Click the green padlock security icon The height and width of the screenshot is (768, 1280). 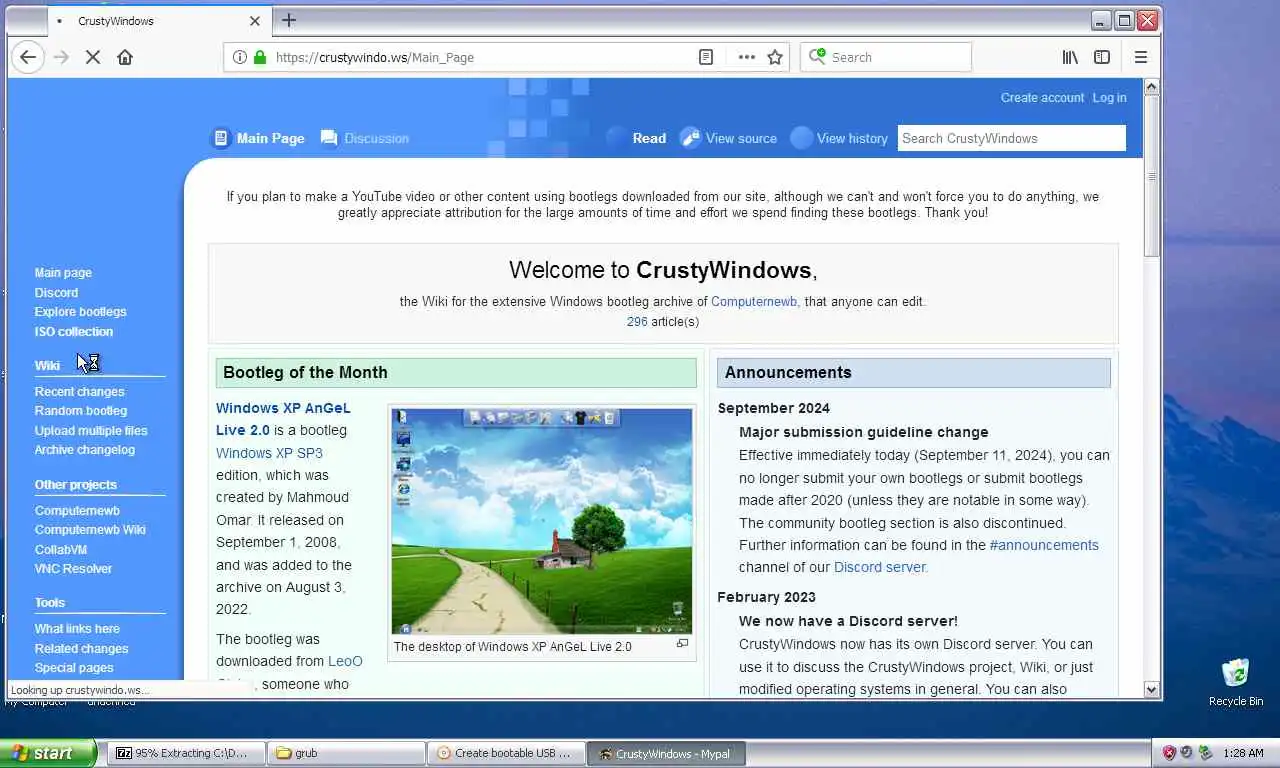pyautogui.click(x=260, y=57)
